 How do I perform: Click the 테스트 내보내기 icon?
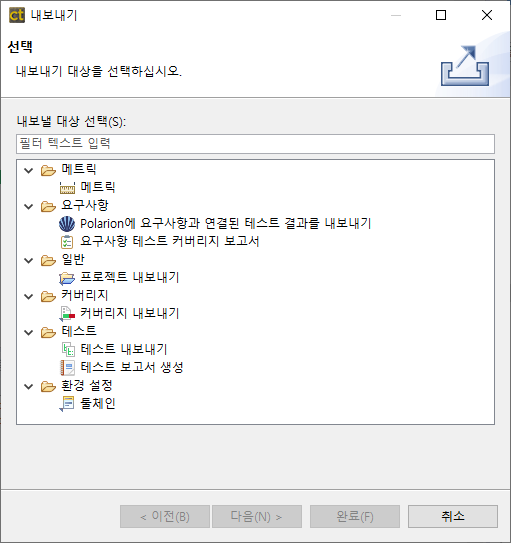[x=68, y=349]
